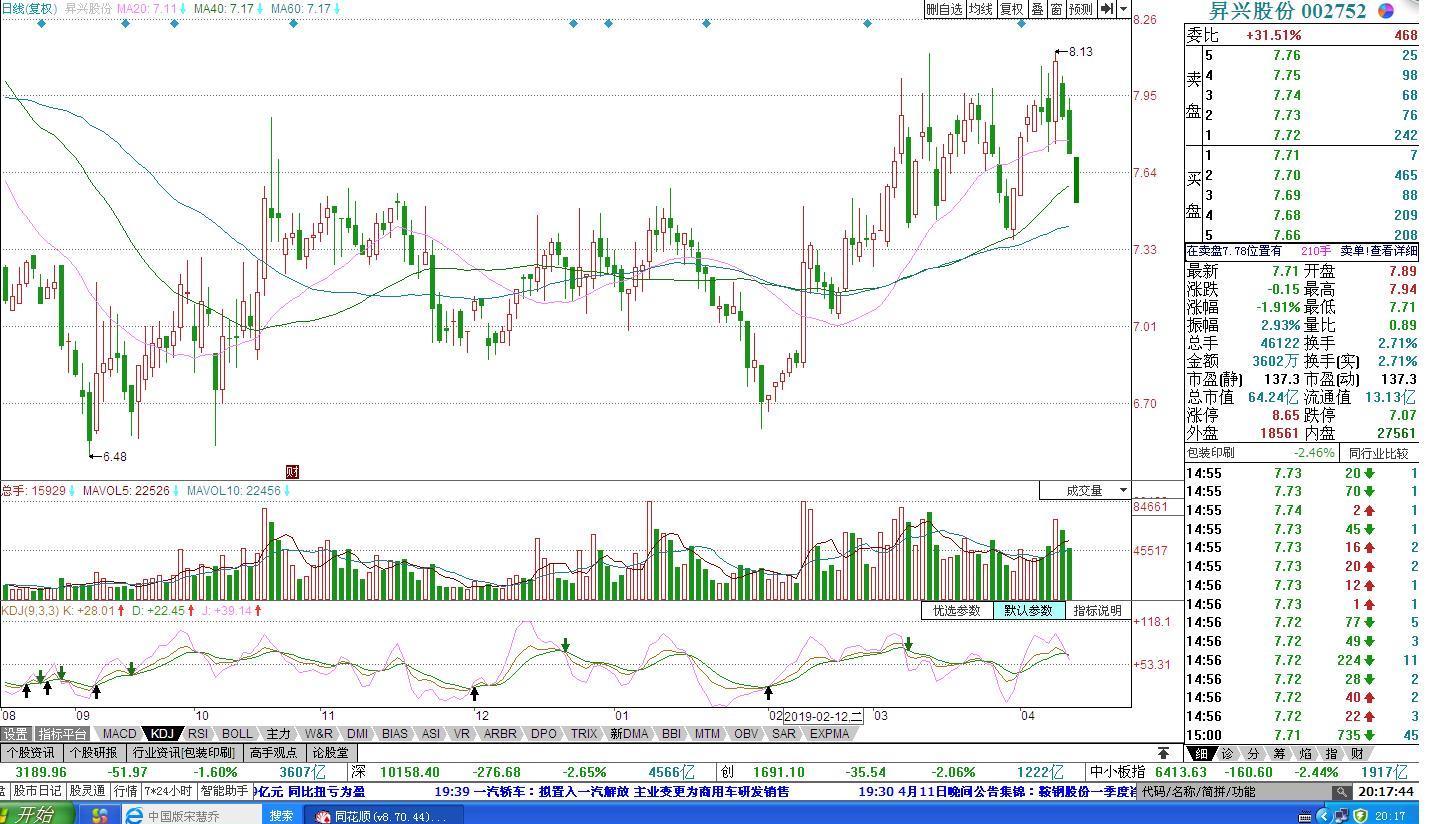Switch to the 主力 indicator tab
The width and height of the screenshot is (1440, 824).
[x=279, y=734]
